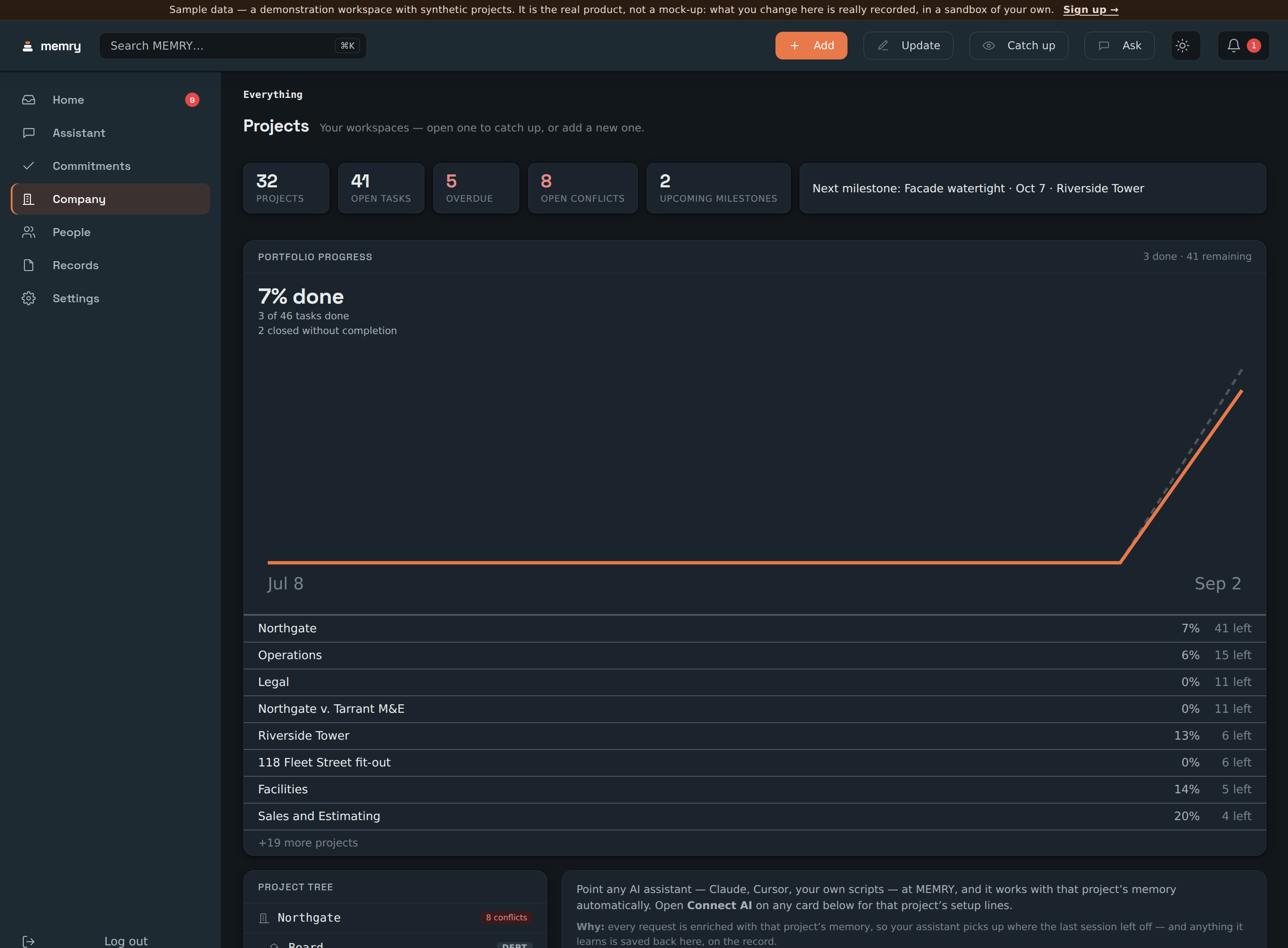Click the ⌘K shortcut hint
The height and width of the screenshot is (948, 1288).
348,46
